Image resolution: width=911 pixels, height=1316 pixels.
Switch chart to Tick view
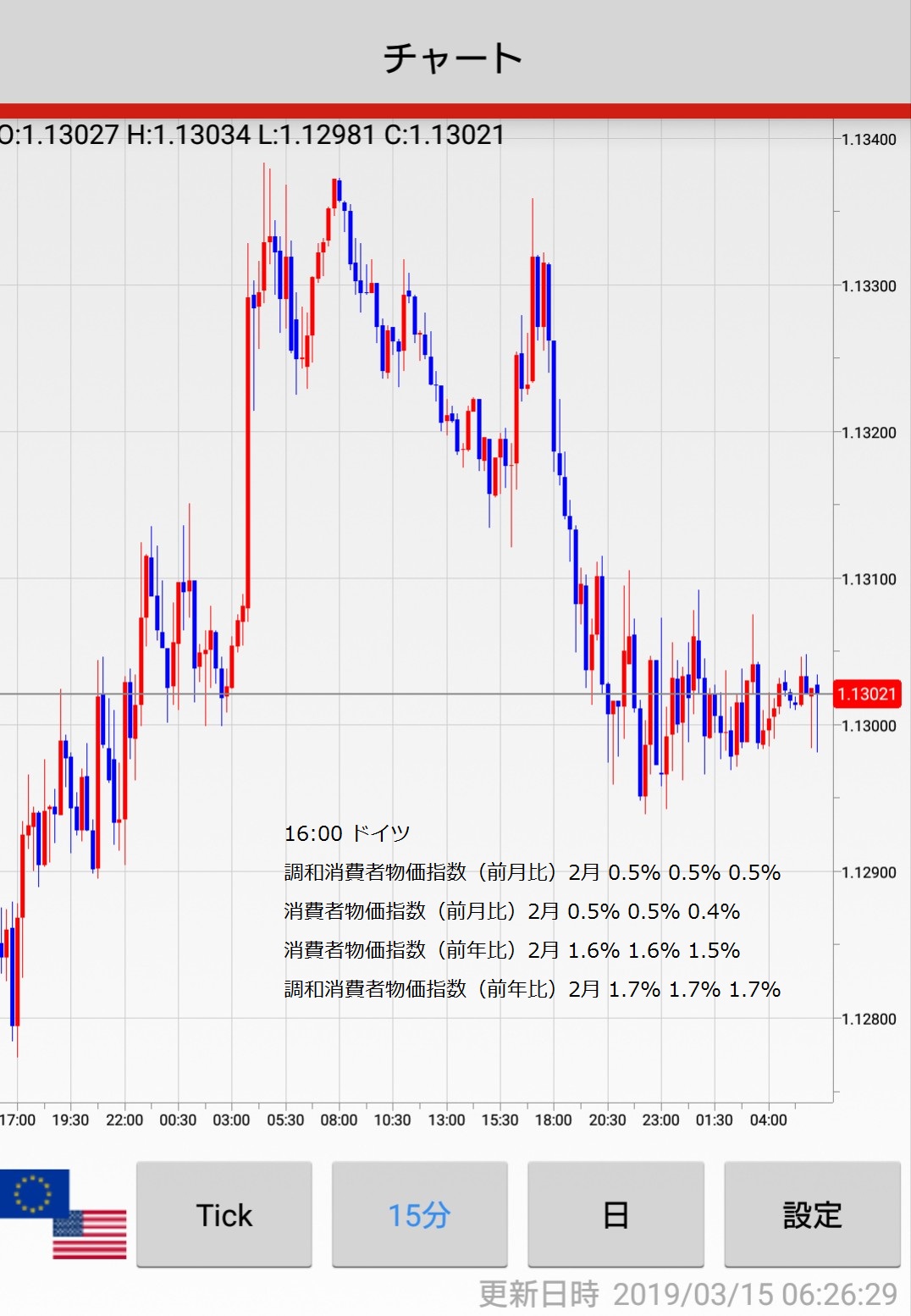(224, 1214)
